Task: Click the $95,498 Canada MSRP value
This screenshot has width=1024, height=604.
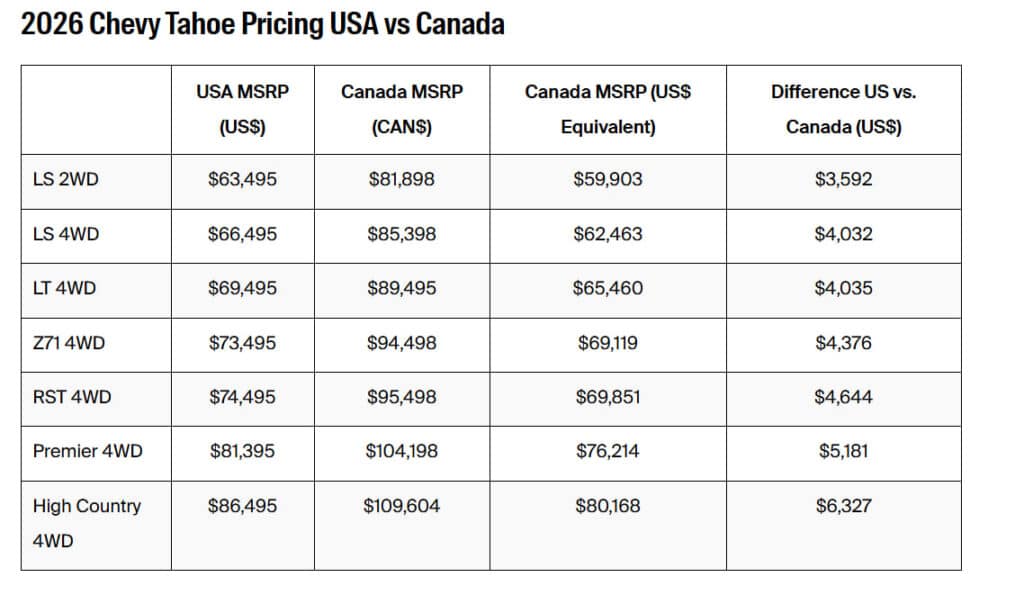Action: 402,397
